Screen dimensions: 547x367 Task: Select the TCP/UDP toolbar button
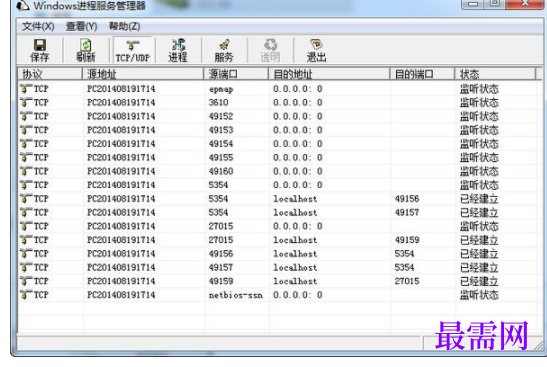point(133,50)
